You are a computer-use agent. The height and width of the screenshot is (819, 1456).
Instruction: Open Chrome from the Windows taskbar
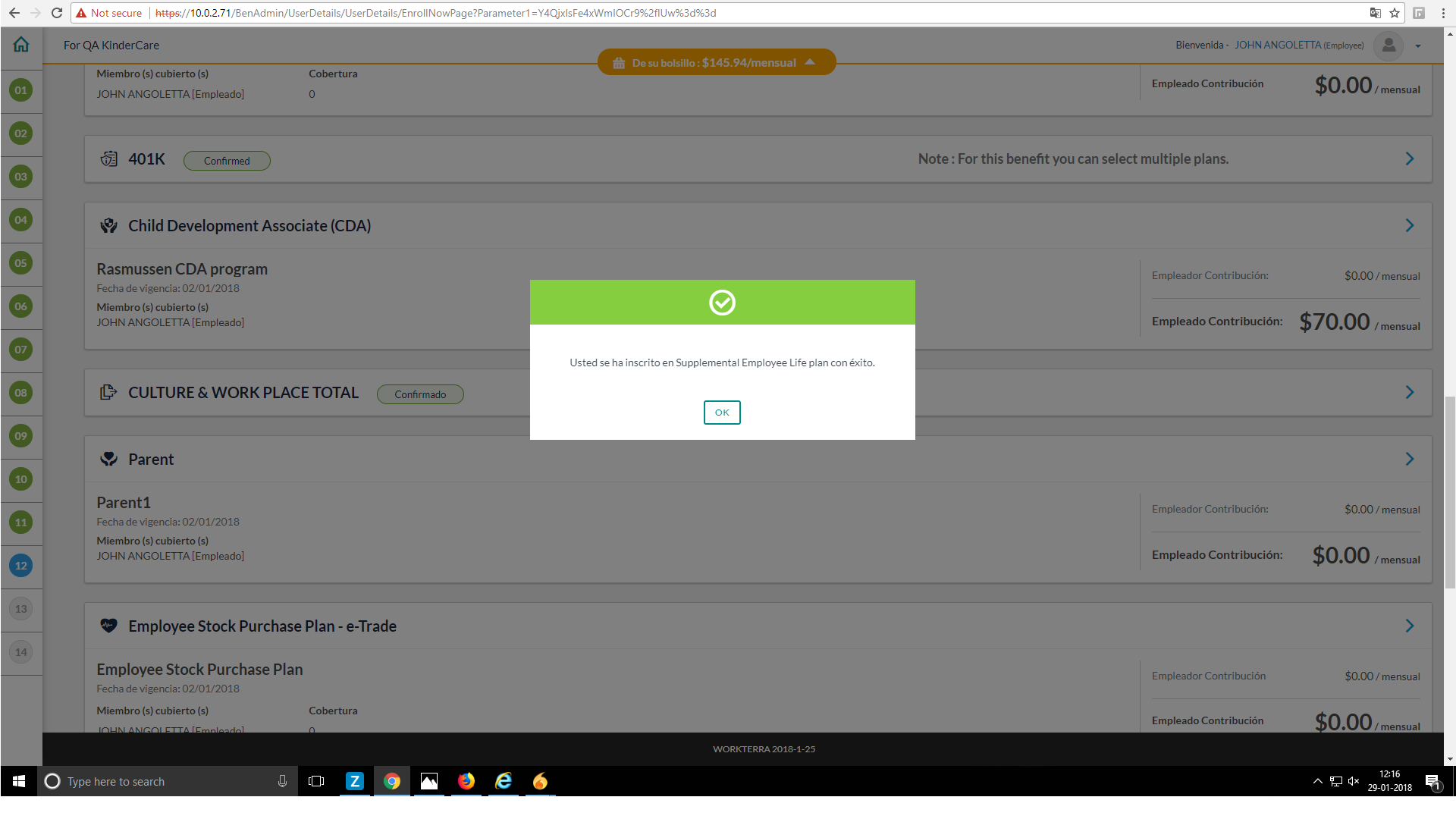(x=392, y=781)
